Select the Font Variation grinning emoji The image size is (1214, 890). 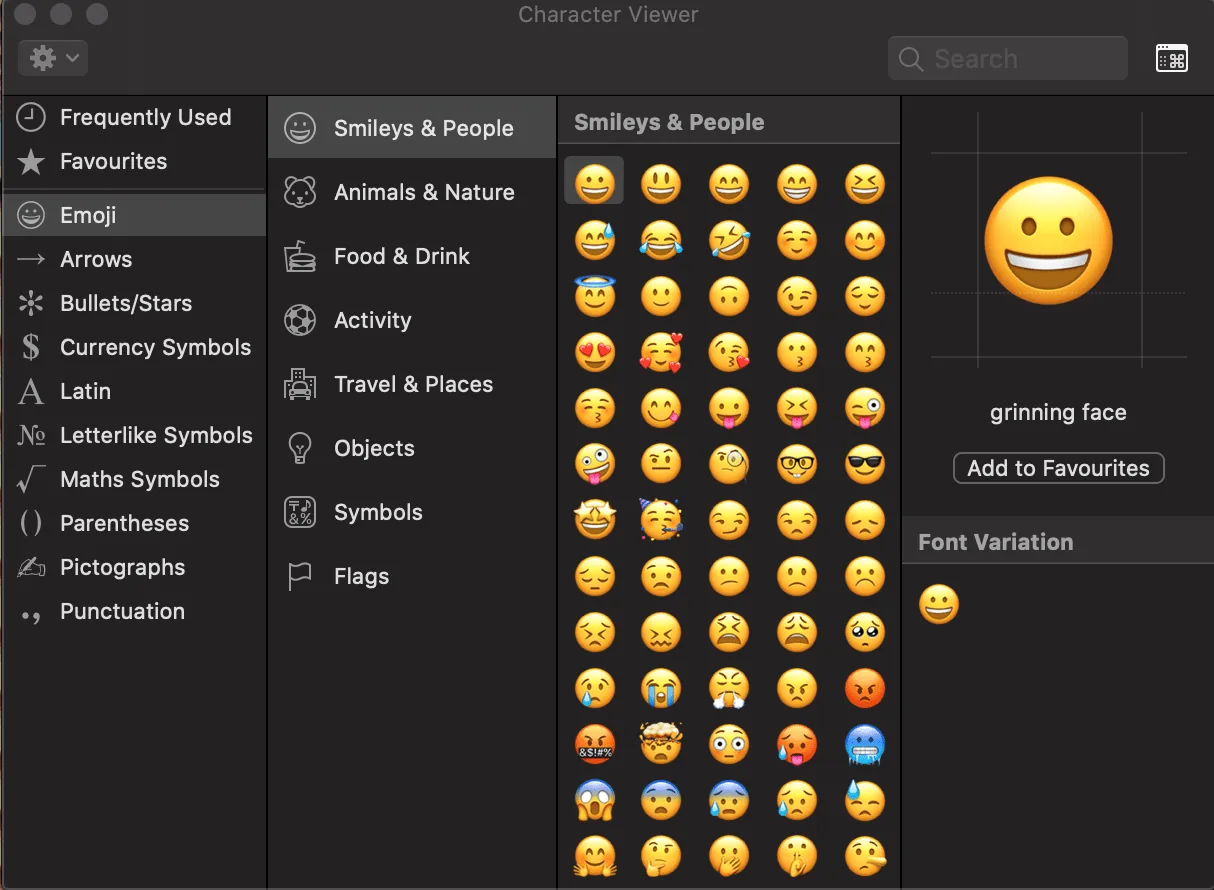(x=939, y=604)
